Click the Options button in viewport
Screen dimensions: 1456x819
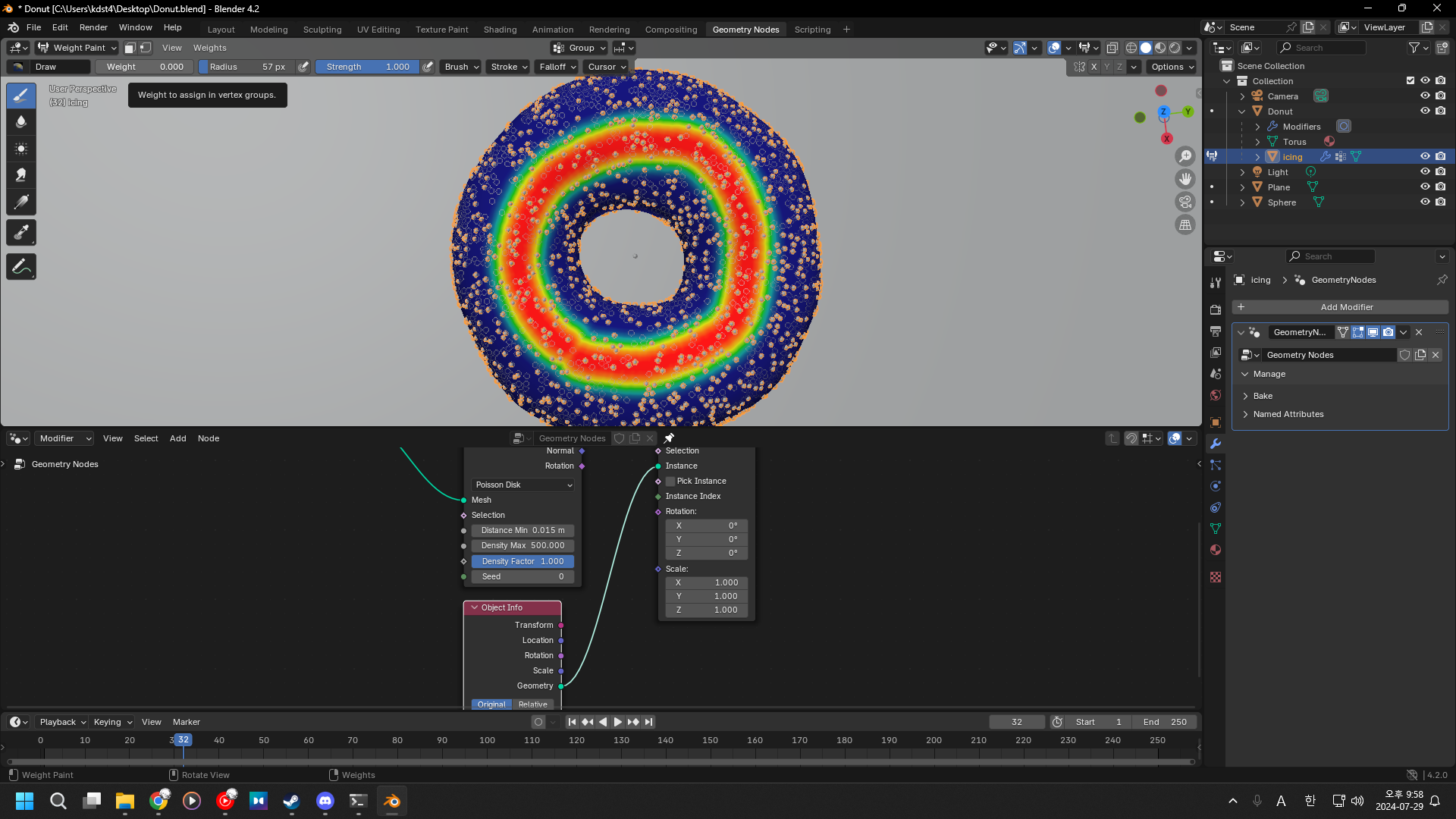pos(1172,67)
